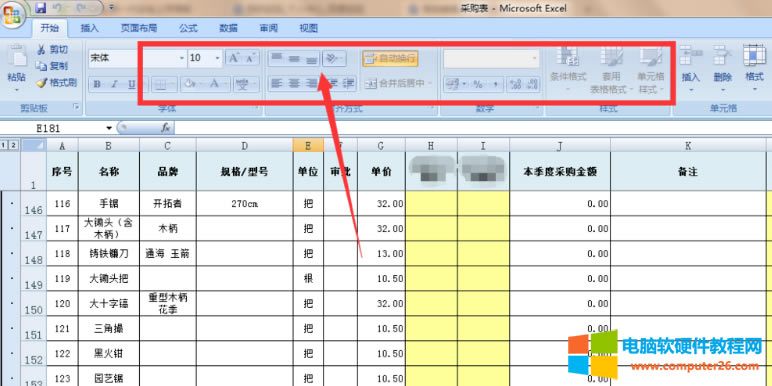Click the fx Insert Function icon
Image resolution: width=772 pixels, height=386 pixels.
[x=165, y=128]
